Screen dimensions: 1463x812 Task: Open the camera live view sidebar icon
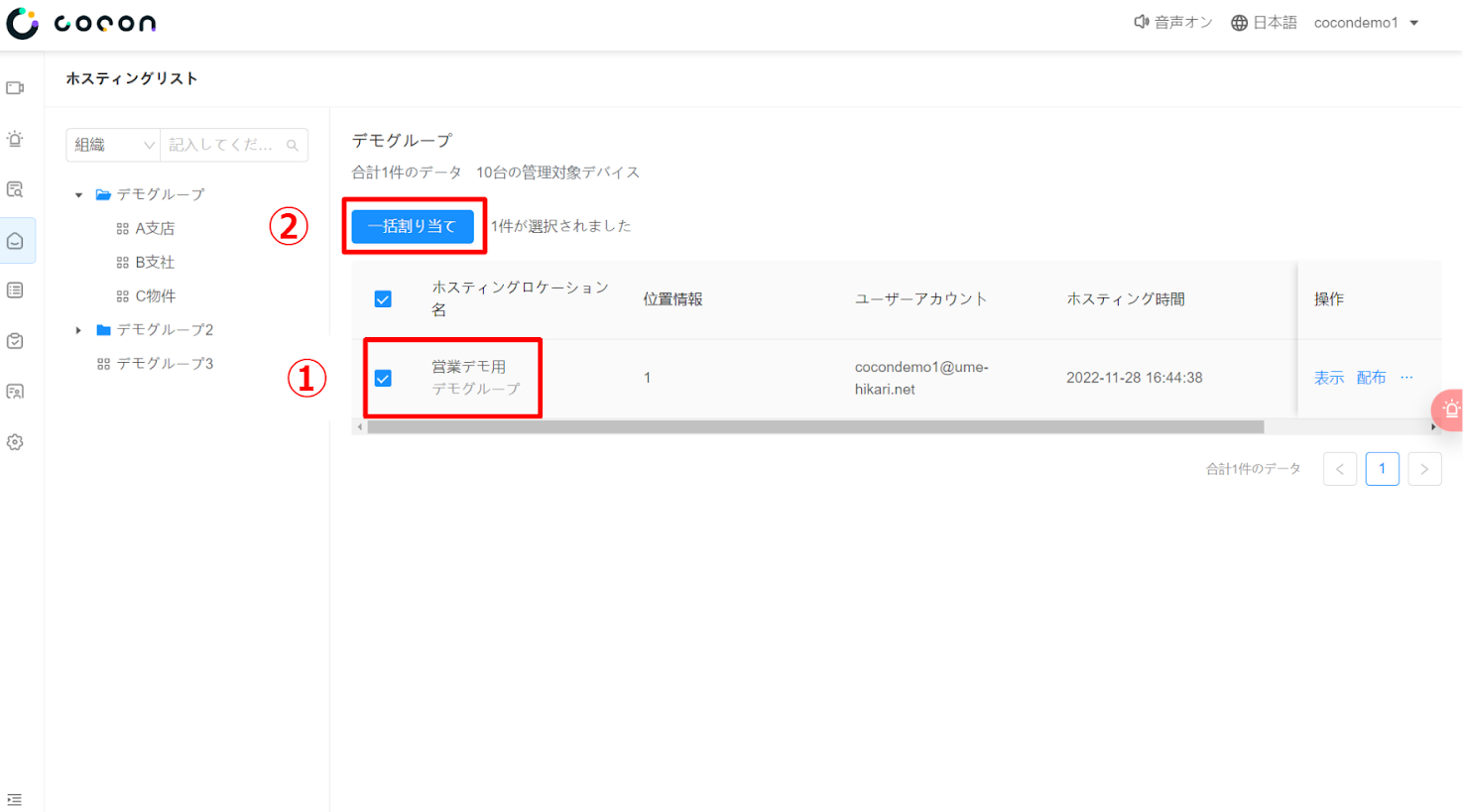click(15, 88)
